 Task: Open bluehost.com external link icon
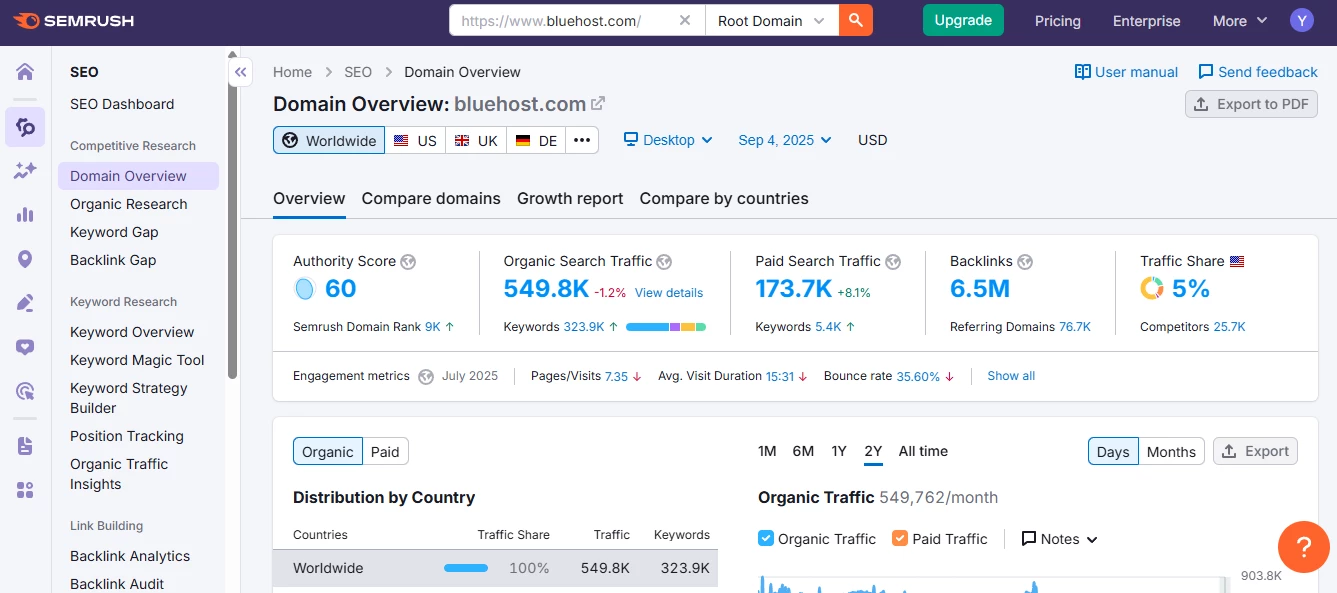pyautogui.click(x=598, y=103)
